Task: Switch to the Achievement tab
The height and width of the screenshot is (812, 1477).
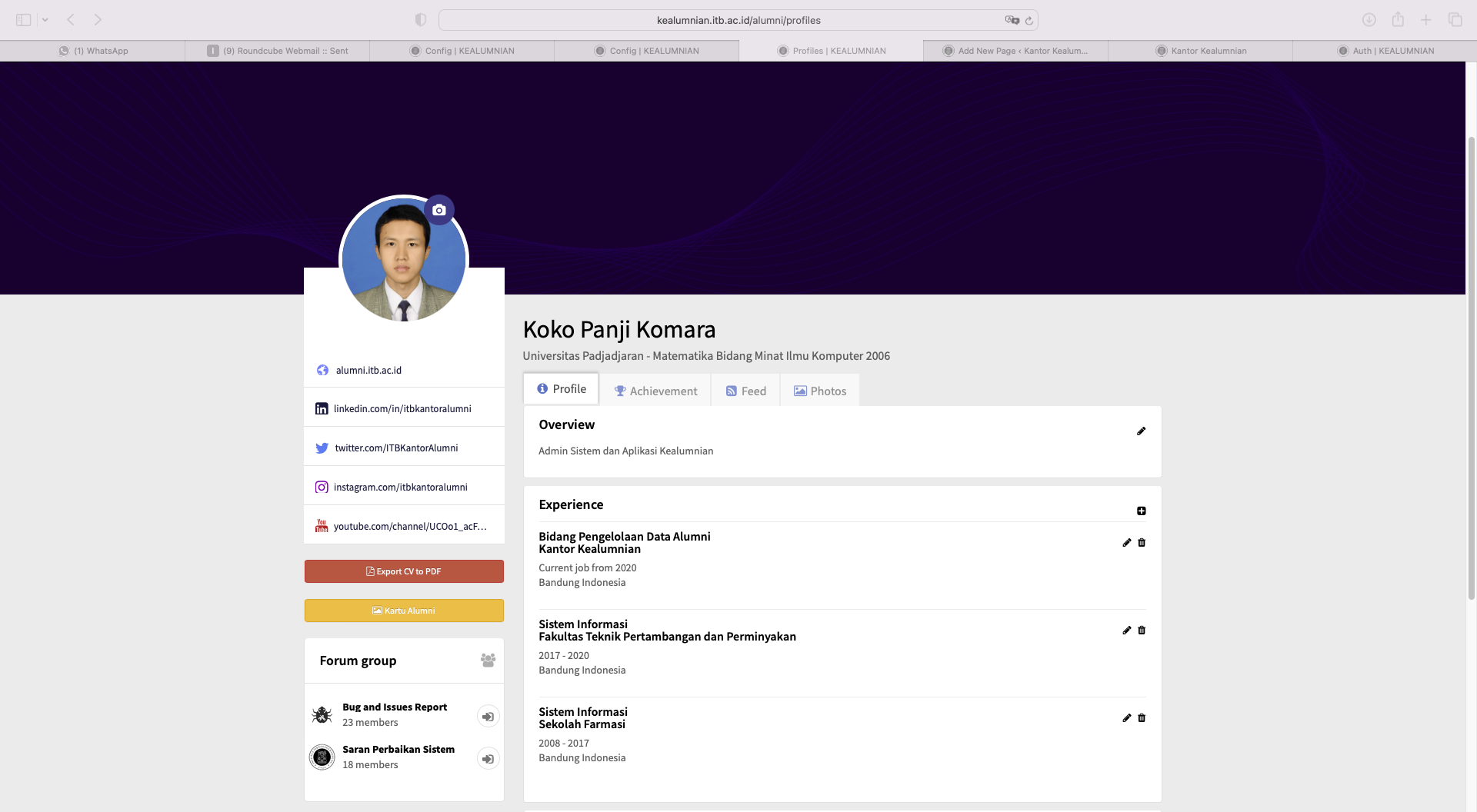Action: [x=655, y=391]
